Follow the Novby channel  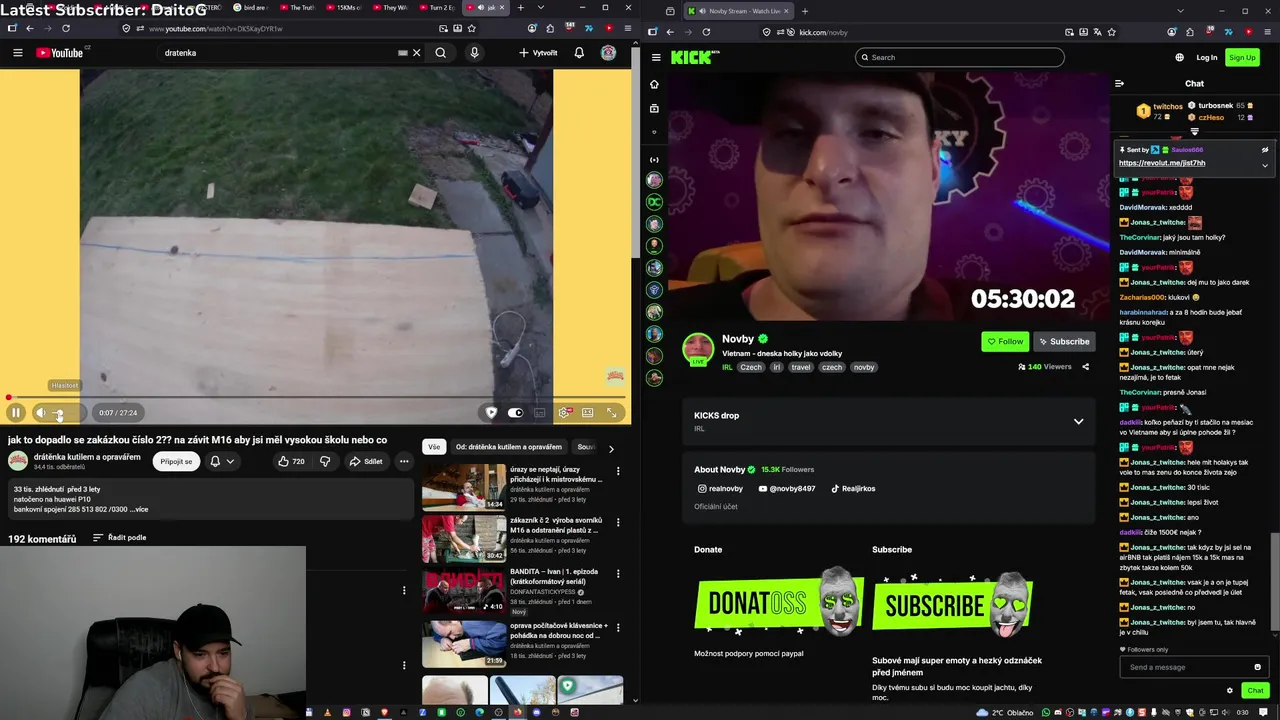point(1005,341)
